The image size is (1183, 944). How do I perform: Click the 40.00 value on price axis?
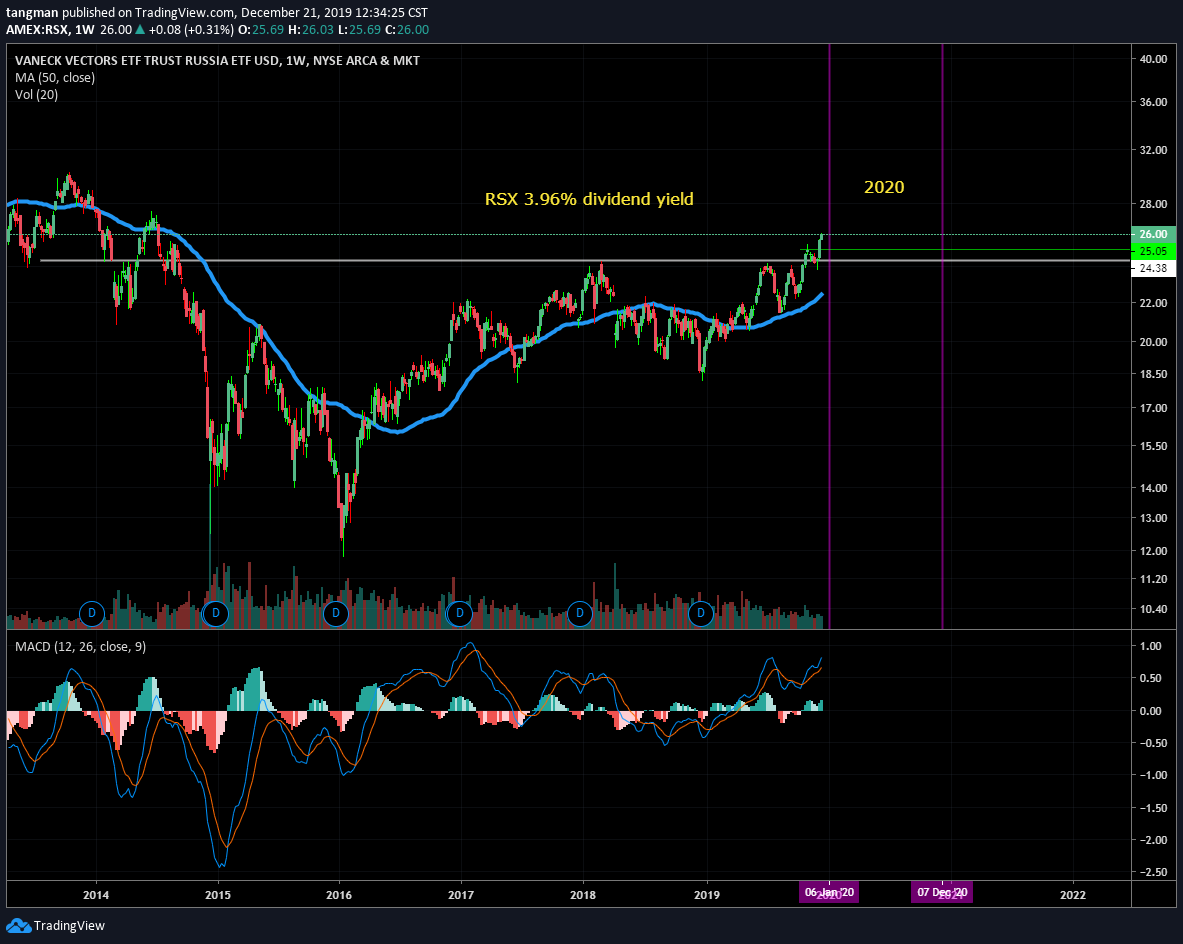[x=1153, y=59]
